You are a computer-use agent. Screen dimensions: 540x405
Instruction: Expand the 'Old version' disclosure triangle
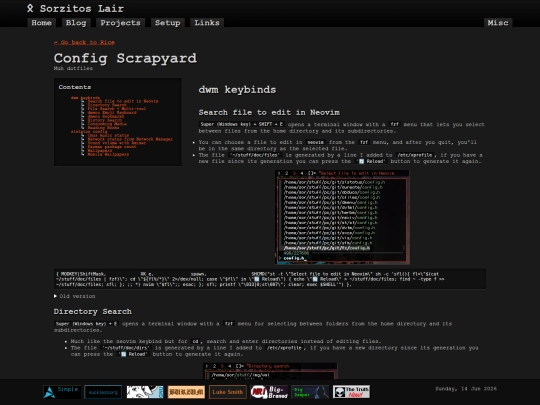click(55, 296)
